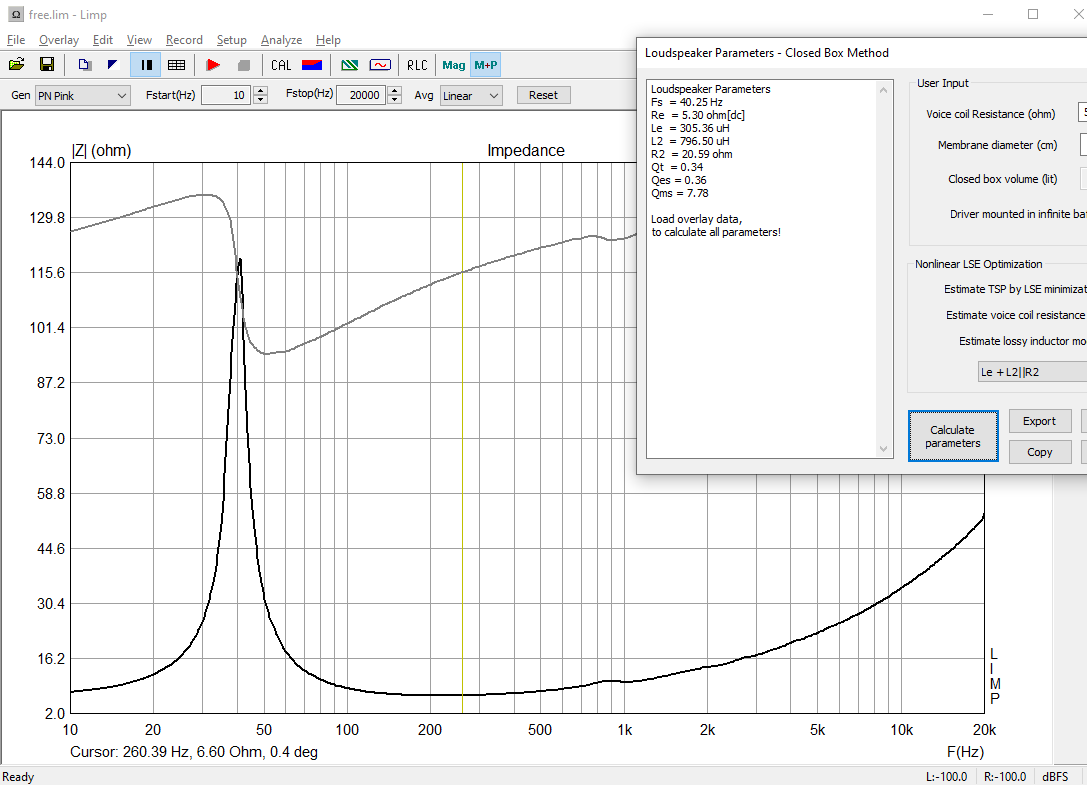Click the 'Qt = 0.34' line
Viewport: 1087px width, 785px height.
[677, 167]
